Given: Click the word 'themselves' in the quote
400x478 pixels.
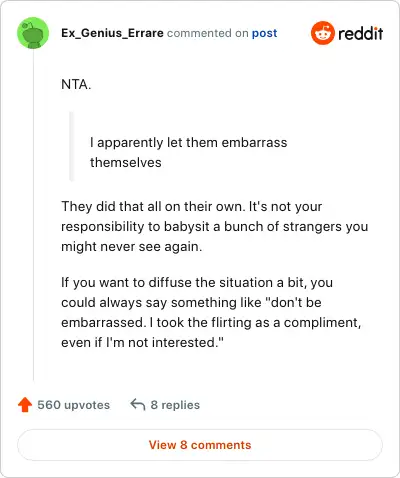Looking at the screenshot, I should [126, 163].
